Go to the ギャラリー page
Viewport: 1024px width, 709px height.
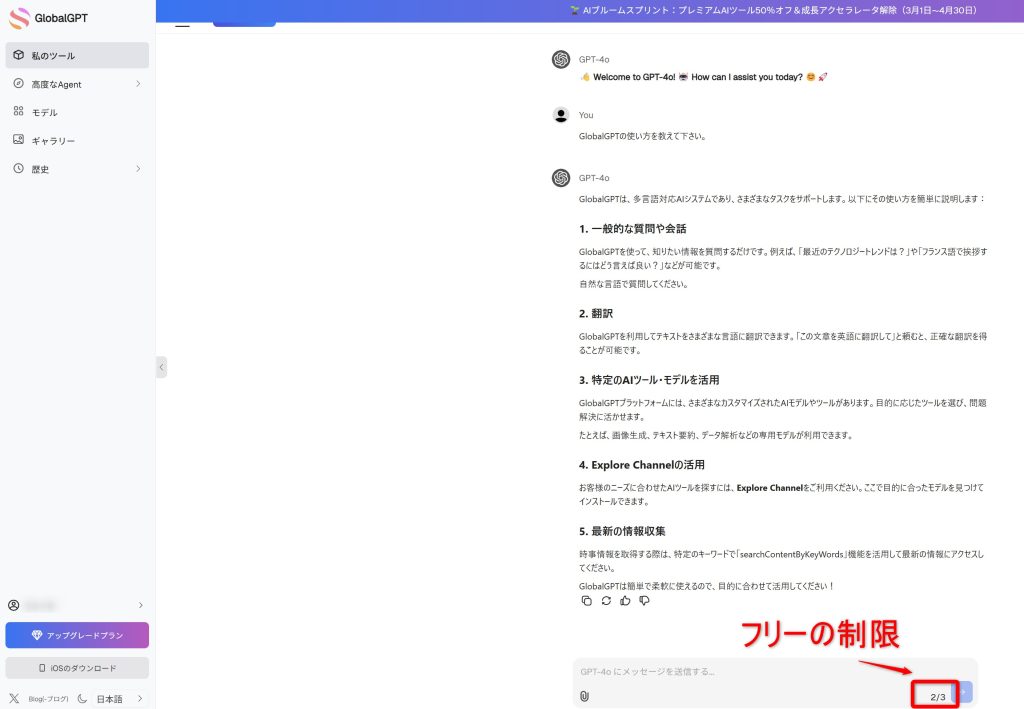tap(52, 141)
